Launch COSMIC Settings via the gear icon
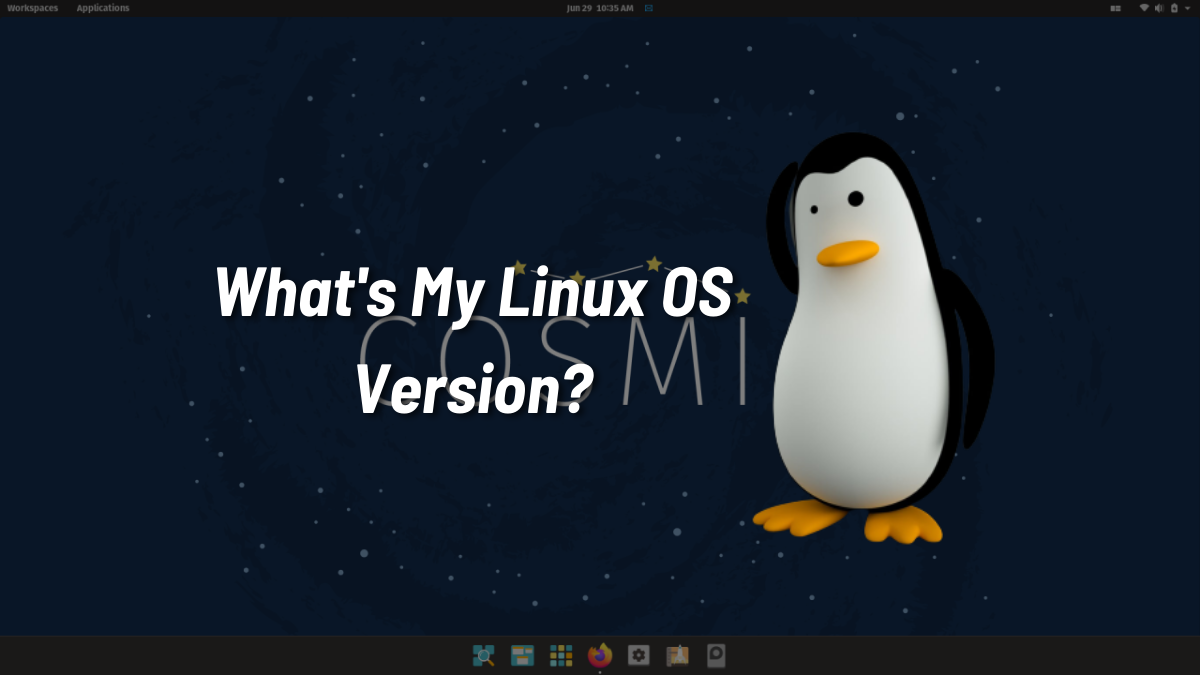 click(638, 656)
